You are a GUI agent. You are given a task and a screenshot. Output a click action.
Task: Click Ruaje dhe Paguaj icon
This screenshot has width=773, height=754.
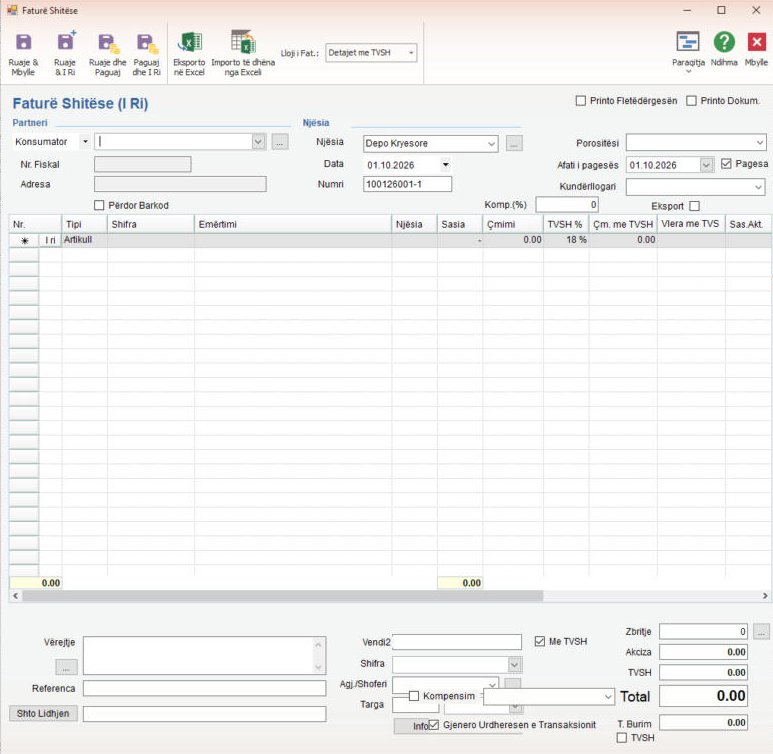(108, 43)
